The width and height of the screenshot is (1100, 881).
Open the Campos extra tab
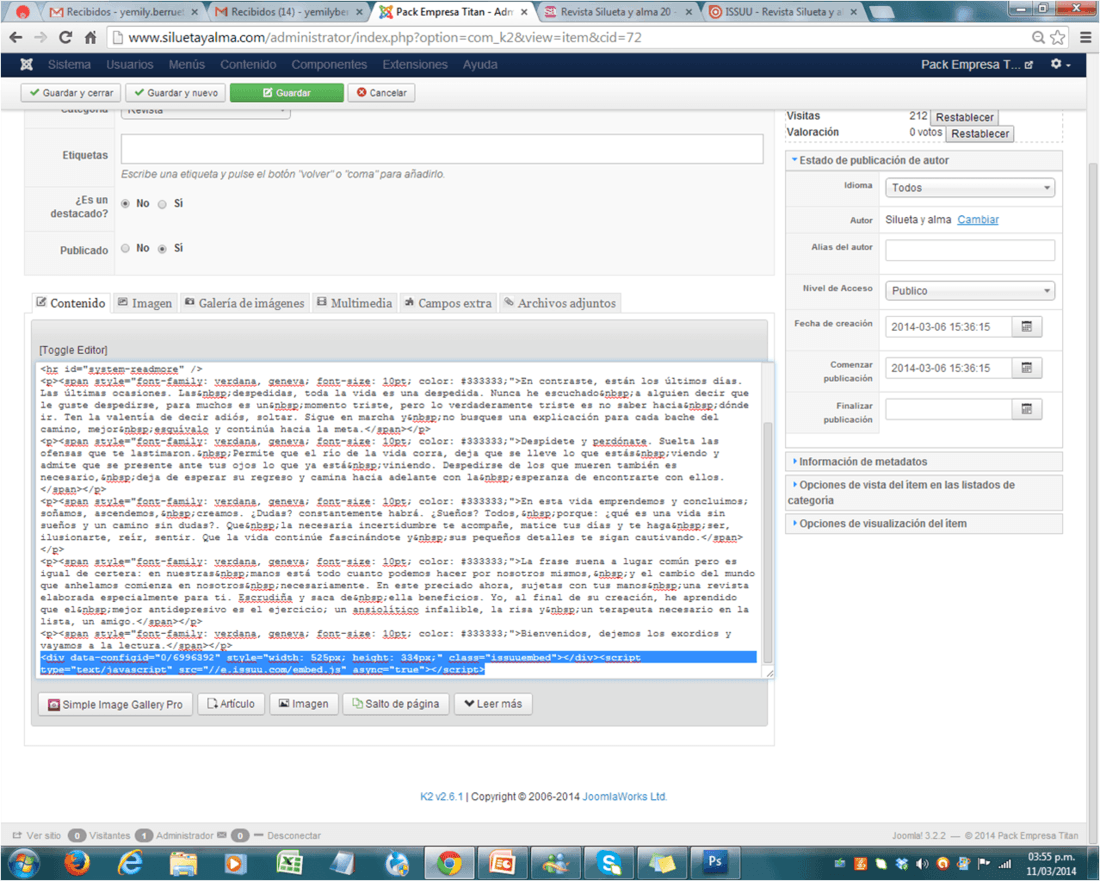[x=448, y=303]
